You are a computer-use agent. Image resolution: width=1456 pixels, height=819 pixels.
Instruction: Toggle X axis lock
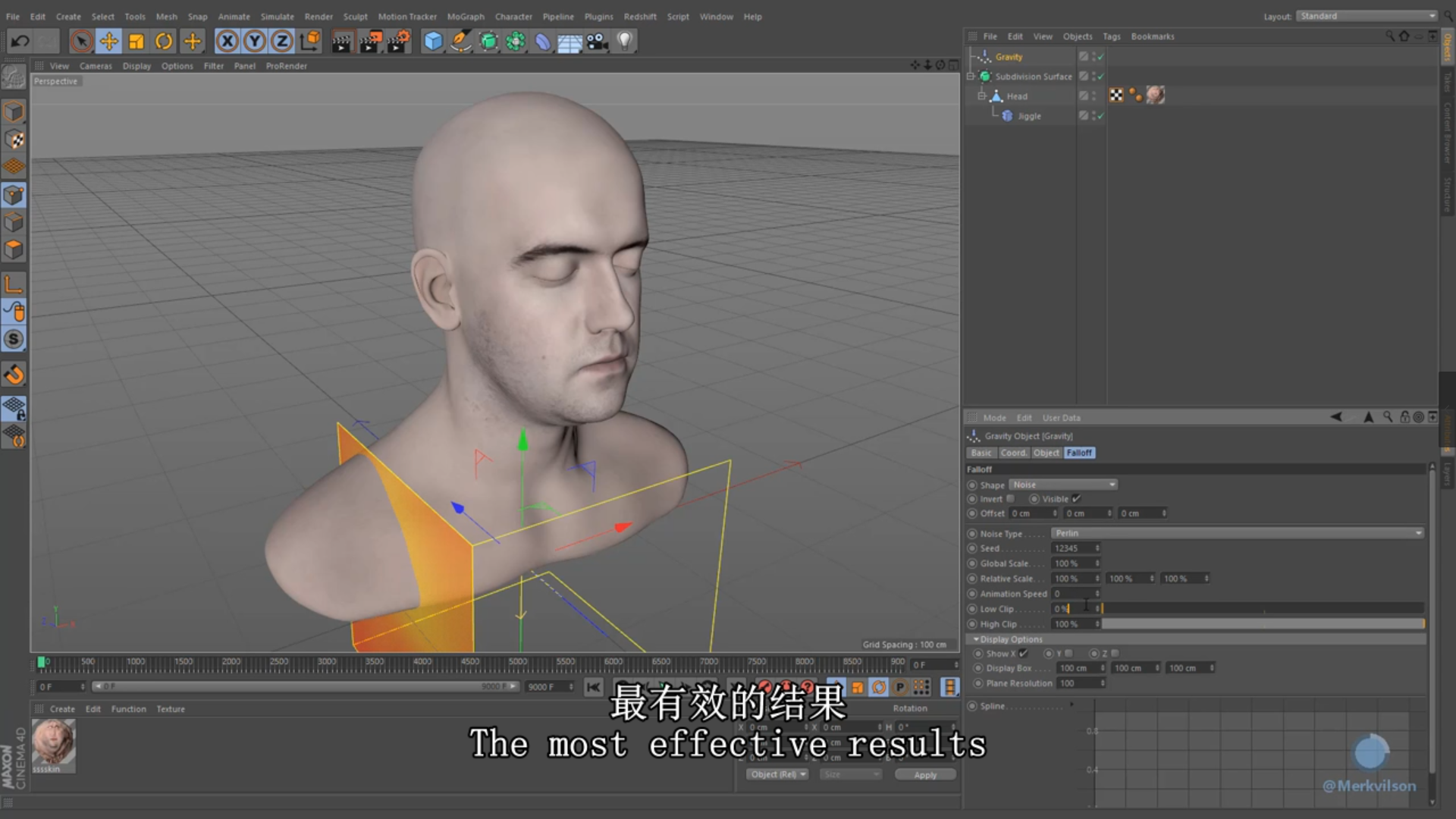227,41
